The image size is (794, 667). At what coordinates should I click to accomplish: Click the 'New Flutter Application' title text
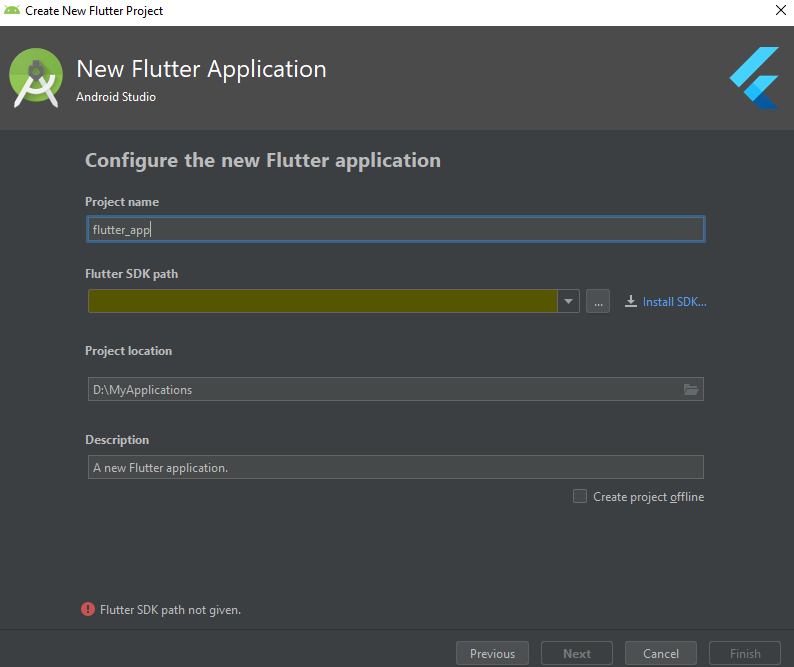[x=202, y=69]
